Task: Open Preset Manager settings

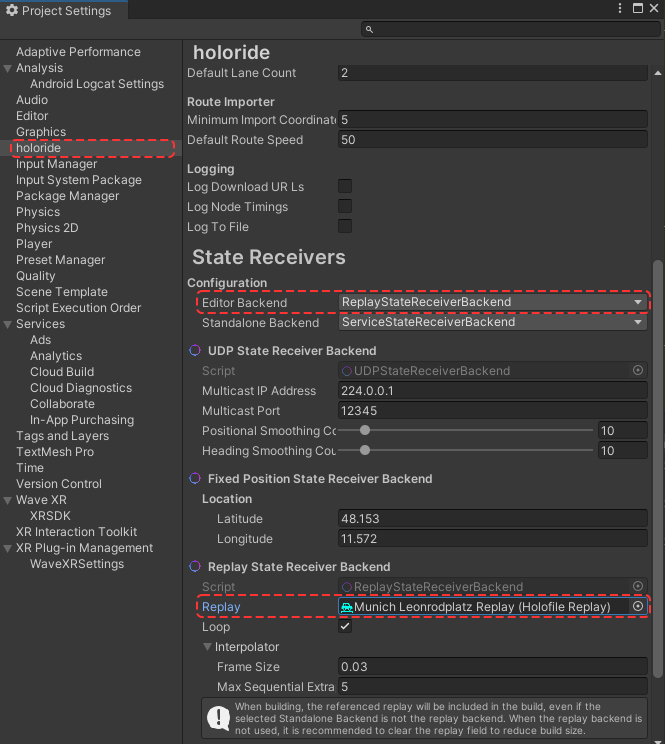Action: [60, 260]
